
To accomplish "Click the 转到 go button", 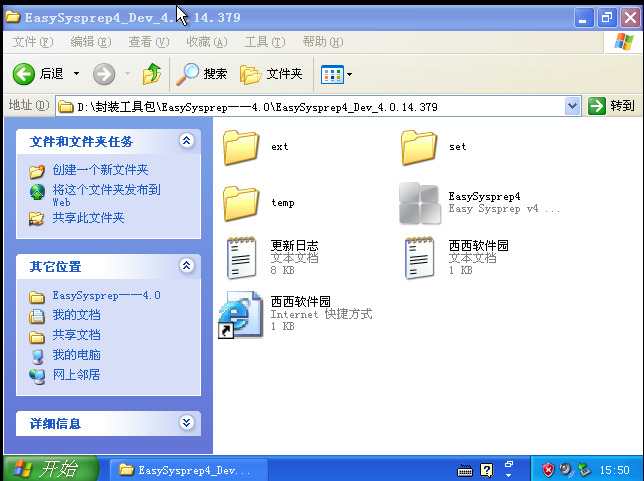I will click(x=611, y=106).
